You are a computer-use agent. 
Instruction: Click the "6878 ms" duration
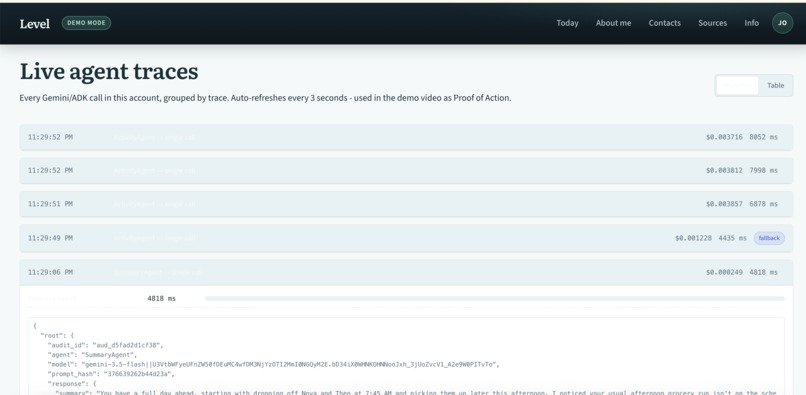[x=763, y=204]
